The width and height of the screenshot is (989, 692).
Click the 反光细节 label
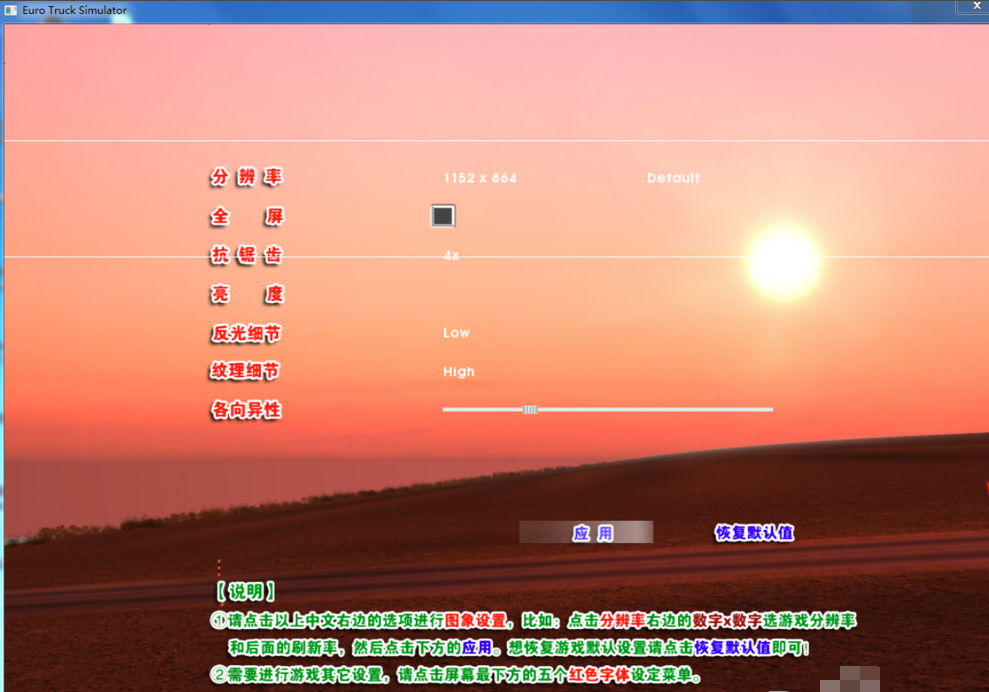pos(246,333)
